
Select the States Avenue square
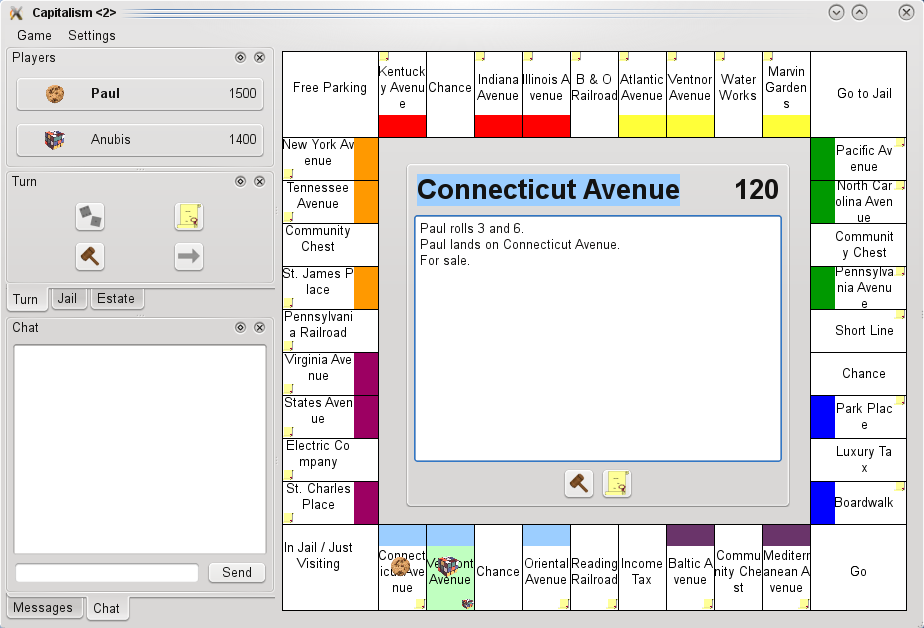pyautogui.click(x=330, y=417)
